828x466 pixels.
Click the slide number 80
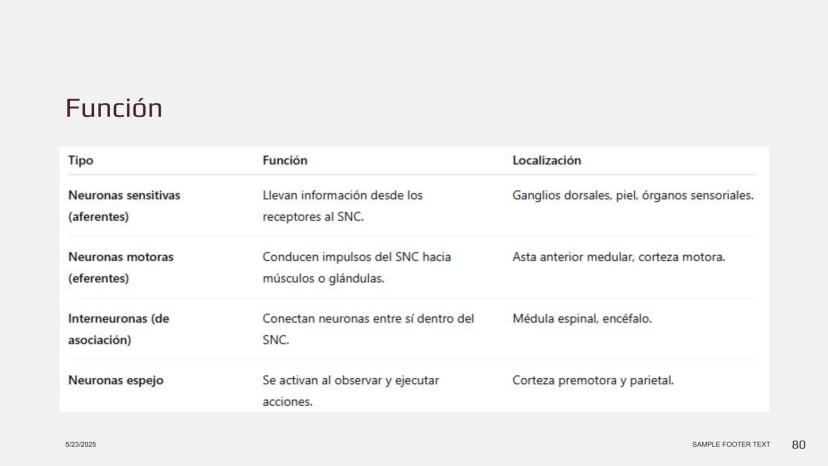(x=798, y=444)
